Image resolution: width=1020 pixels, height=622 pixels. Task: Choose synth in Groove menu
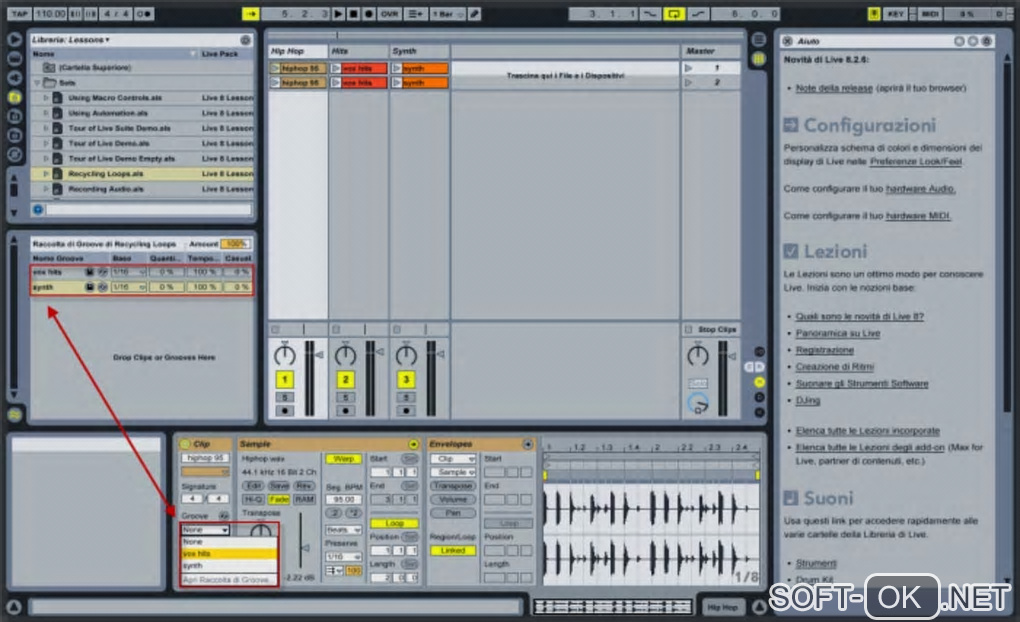(x=229, y=566)
